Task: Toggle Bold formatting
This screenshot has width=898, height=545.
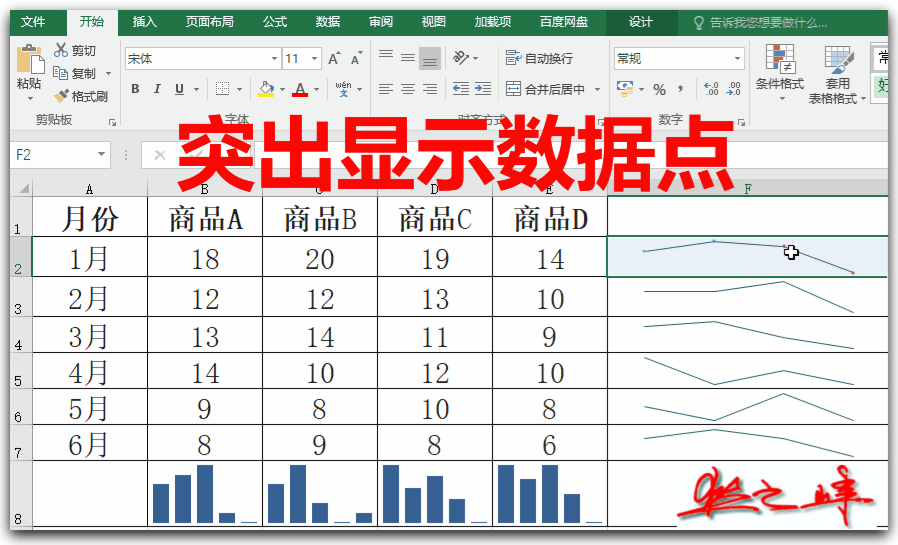Action: 135,89
